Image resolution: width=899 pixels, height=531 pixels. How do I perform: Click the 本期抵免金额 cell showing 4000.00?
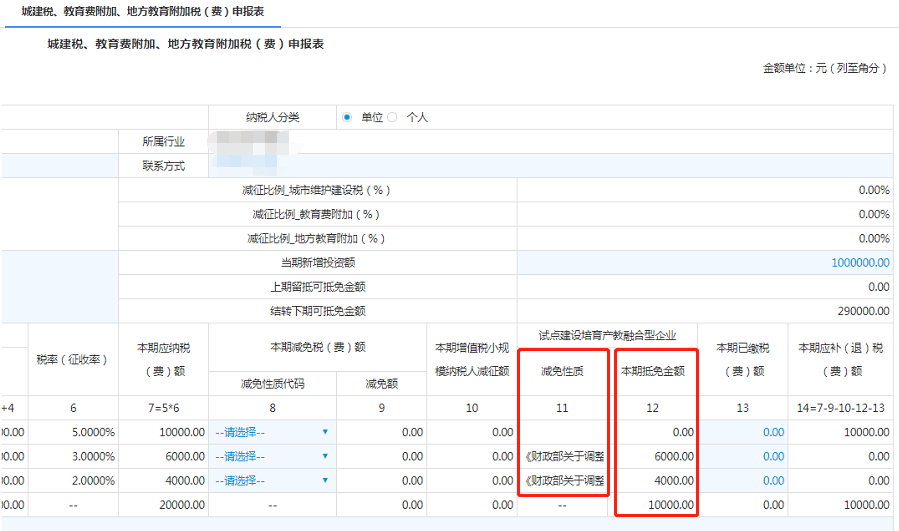coord(655,481)
